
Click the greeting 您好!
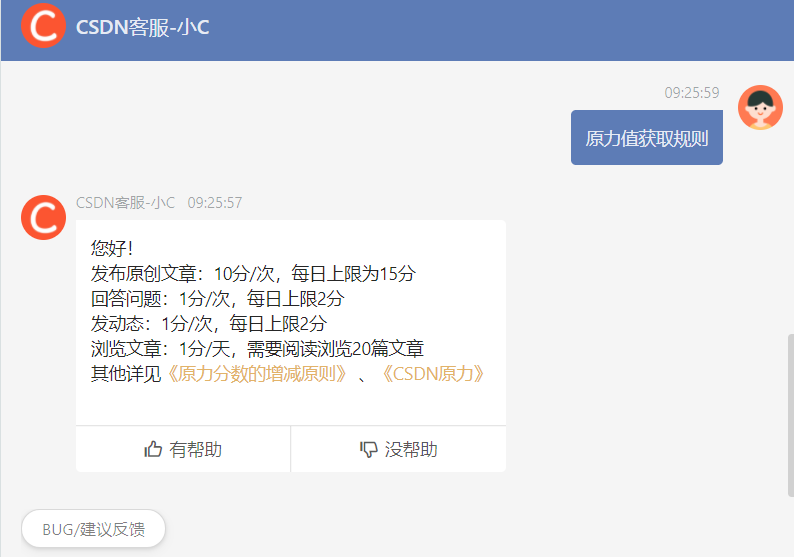[112, 249]
